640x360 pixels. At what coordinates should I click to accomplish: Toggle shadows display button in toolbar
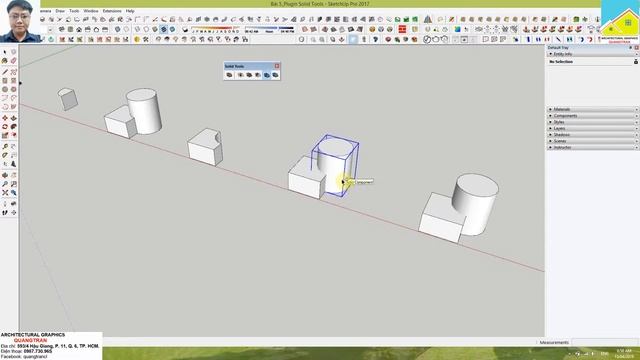pyautogui.click(x=185, y=29)
